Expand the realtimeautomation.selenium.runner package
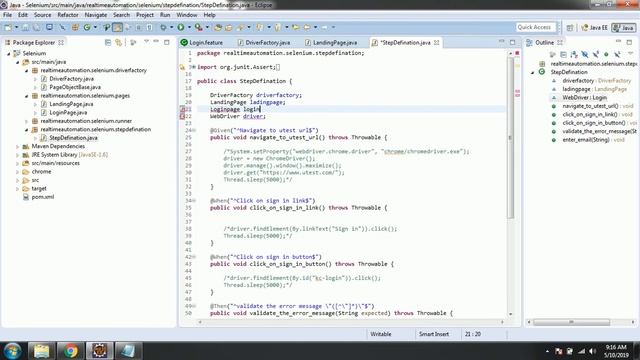 27,121
